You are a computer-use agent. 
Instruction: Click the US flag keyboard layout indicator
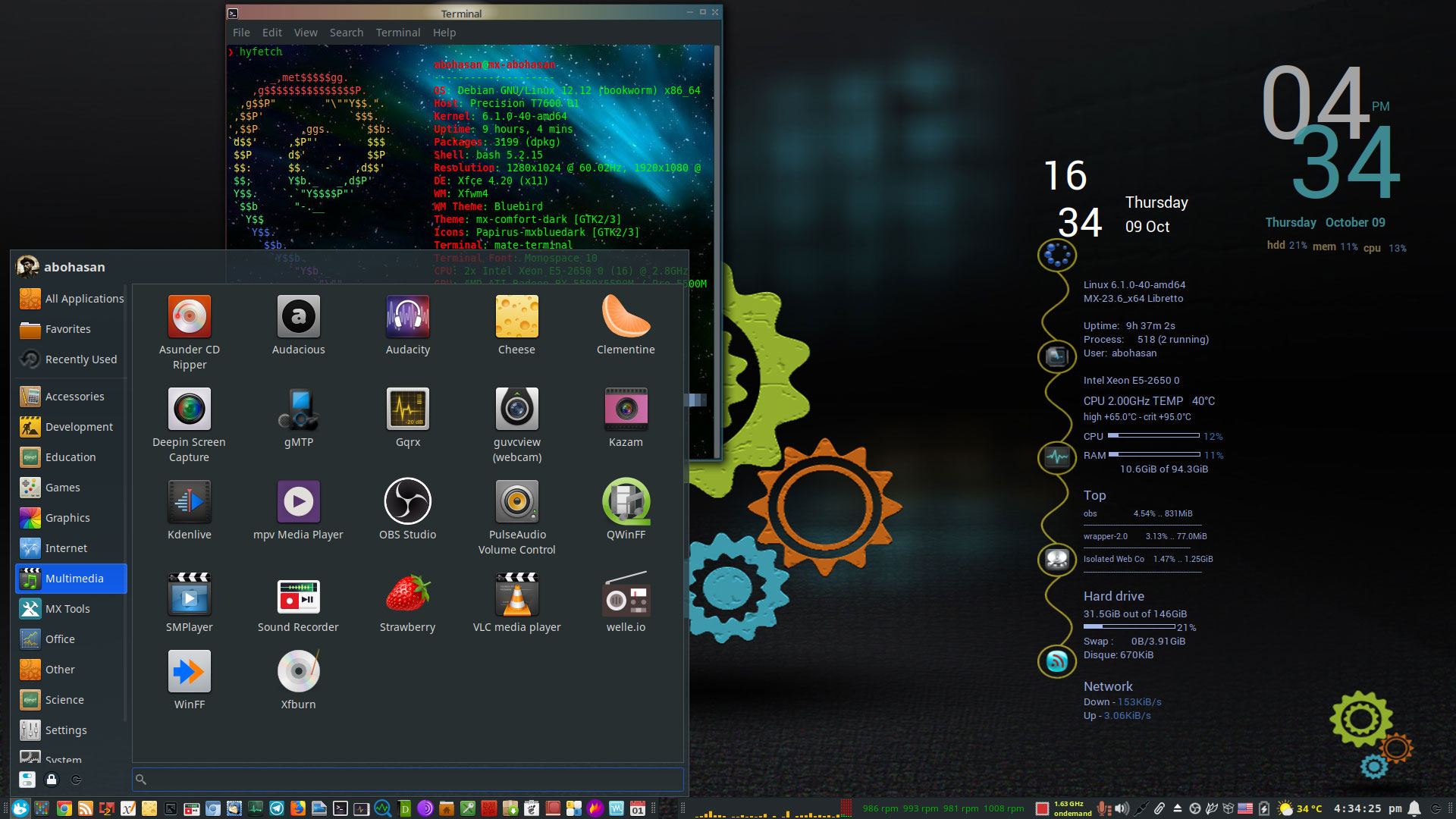[1245, 808]
